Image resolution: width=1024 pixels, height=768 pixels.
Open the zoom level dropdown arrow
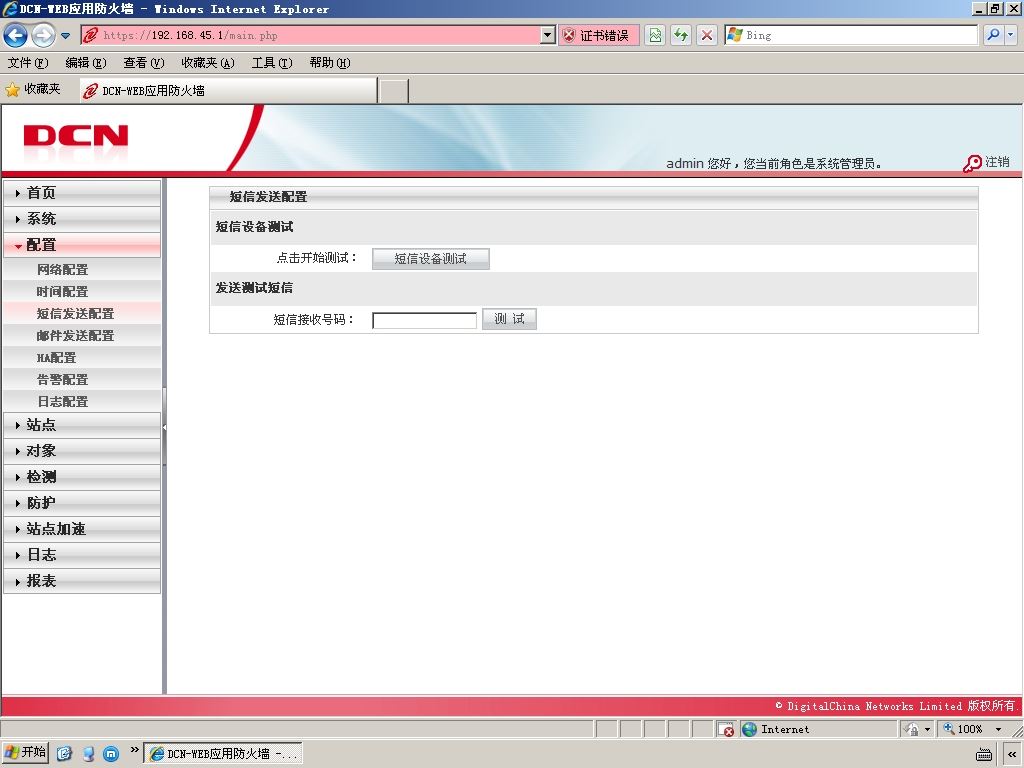click(x=998, y=729)
